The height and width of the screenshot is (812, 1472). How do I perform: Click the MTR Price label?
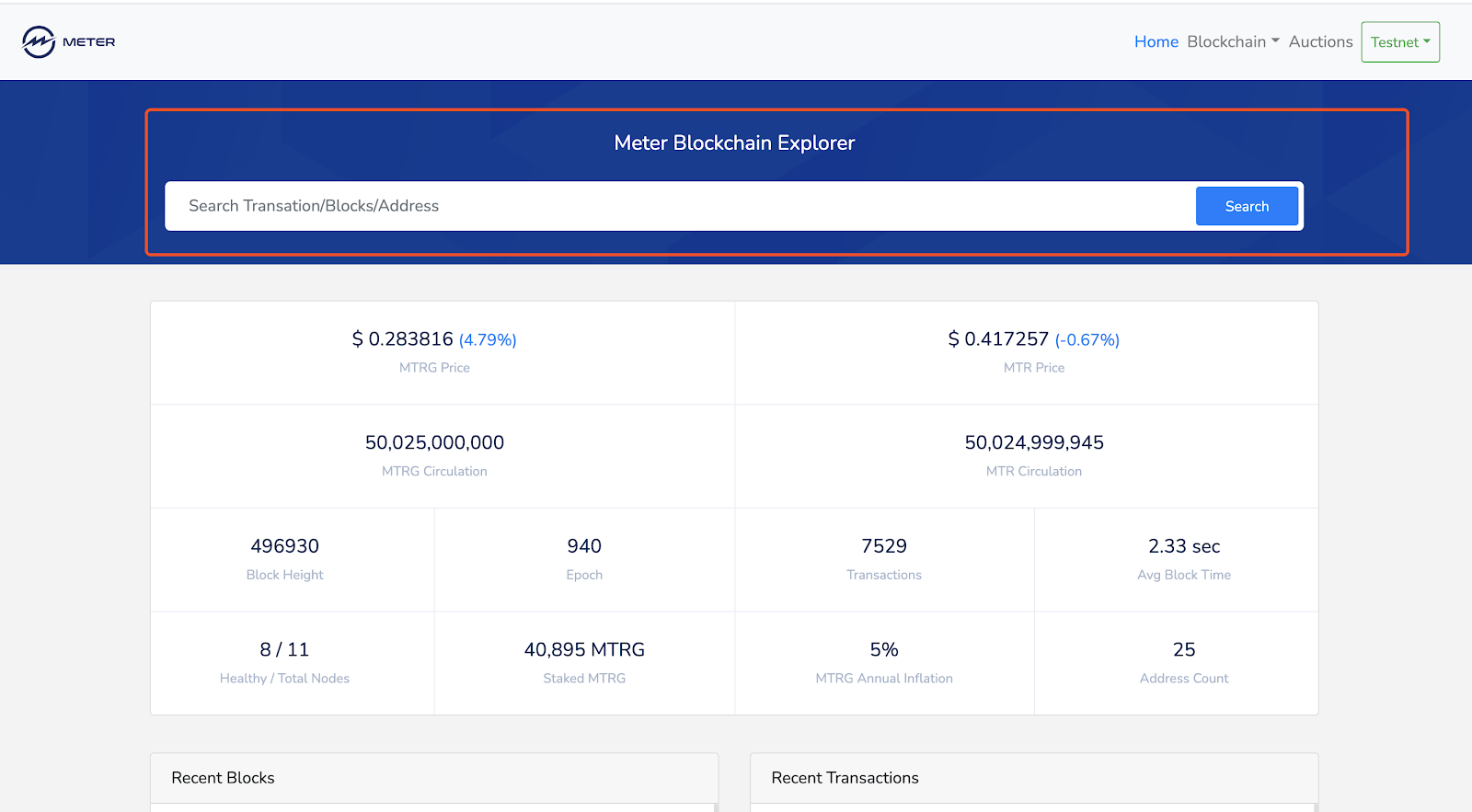1034,368
